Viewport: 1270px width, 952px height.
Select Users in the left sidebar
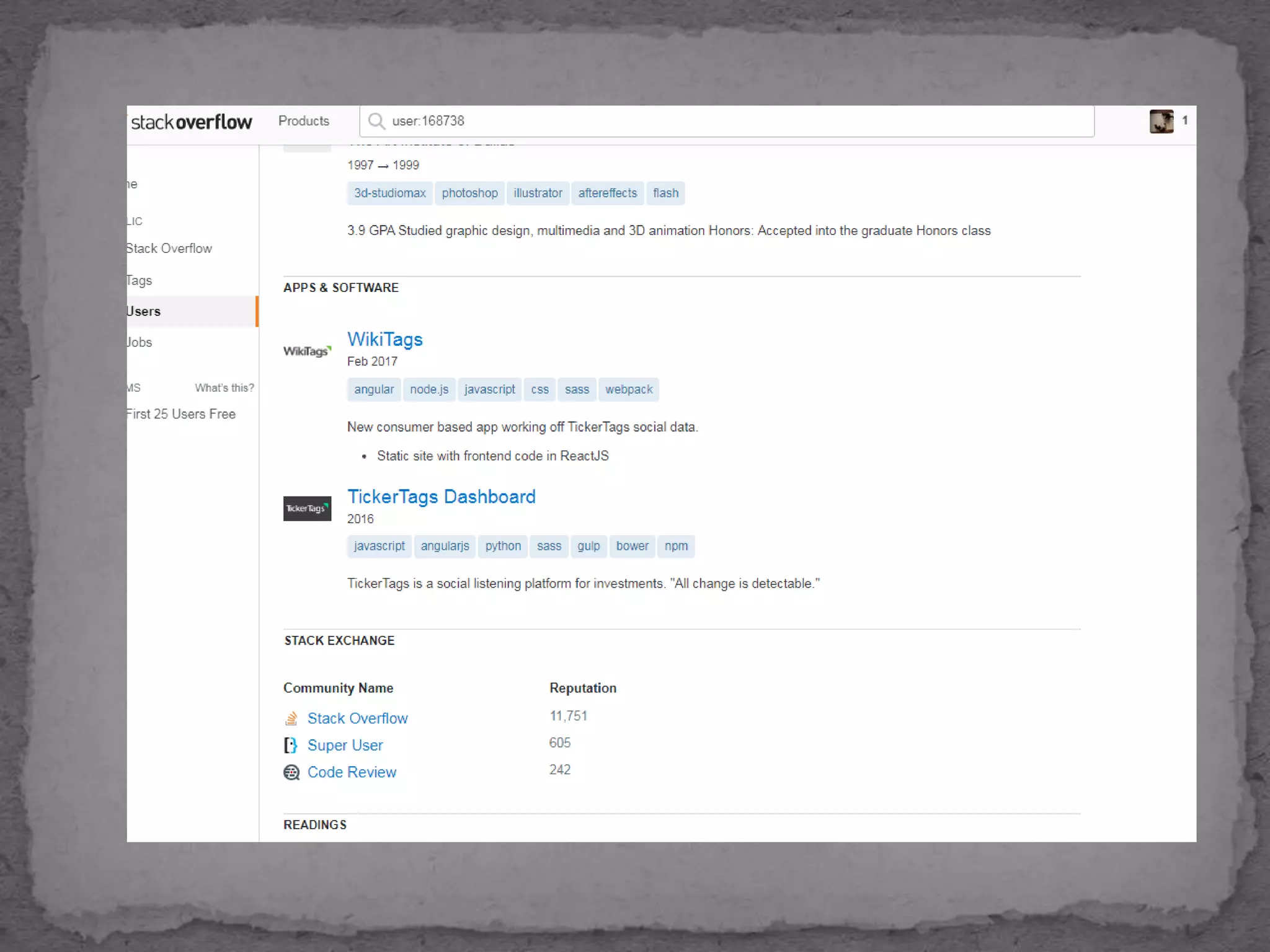pyautogui.click(x=144, y=311)
